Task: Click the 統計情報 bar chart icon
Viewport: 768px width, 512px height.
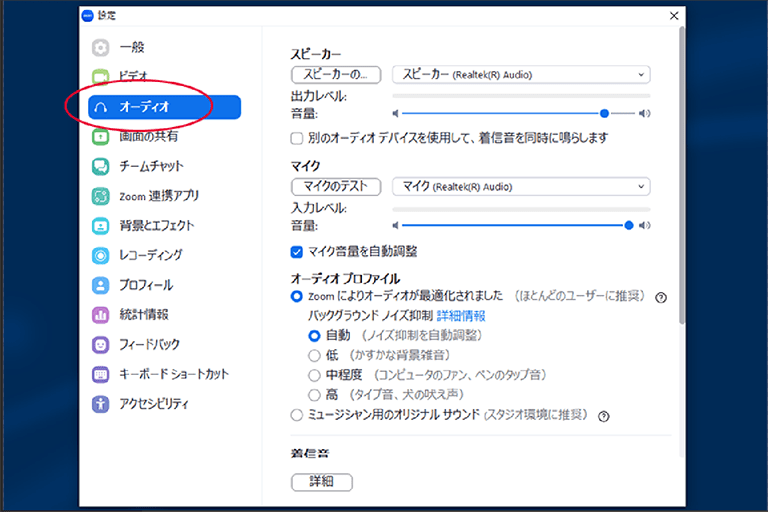Action: point(100,315)
